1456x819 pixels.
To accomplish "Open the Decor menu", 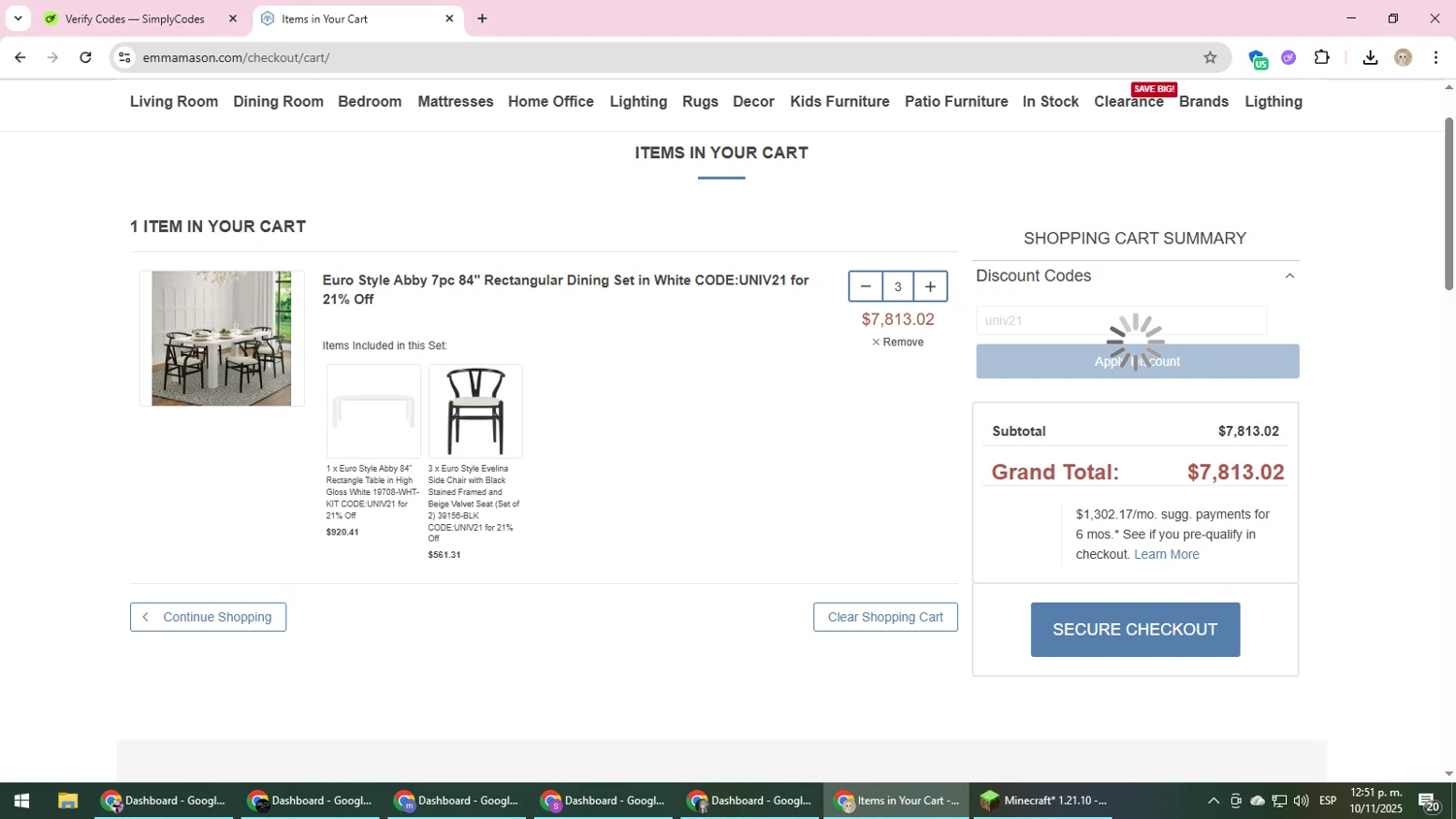I will 753,102.
